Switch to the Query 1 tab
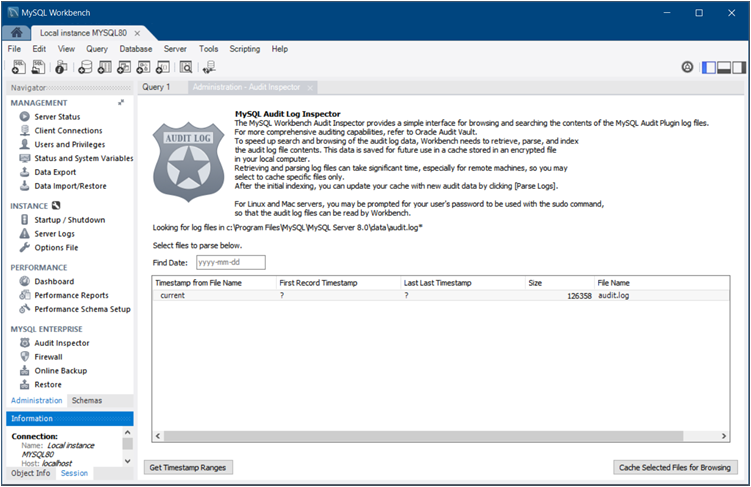751x487 pixels. (156, 87)
